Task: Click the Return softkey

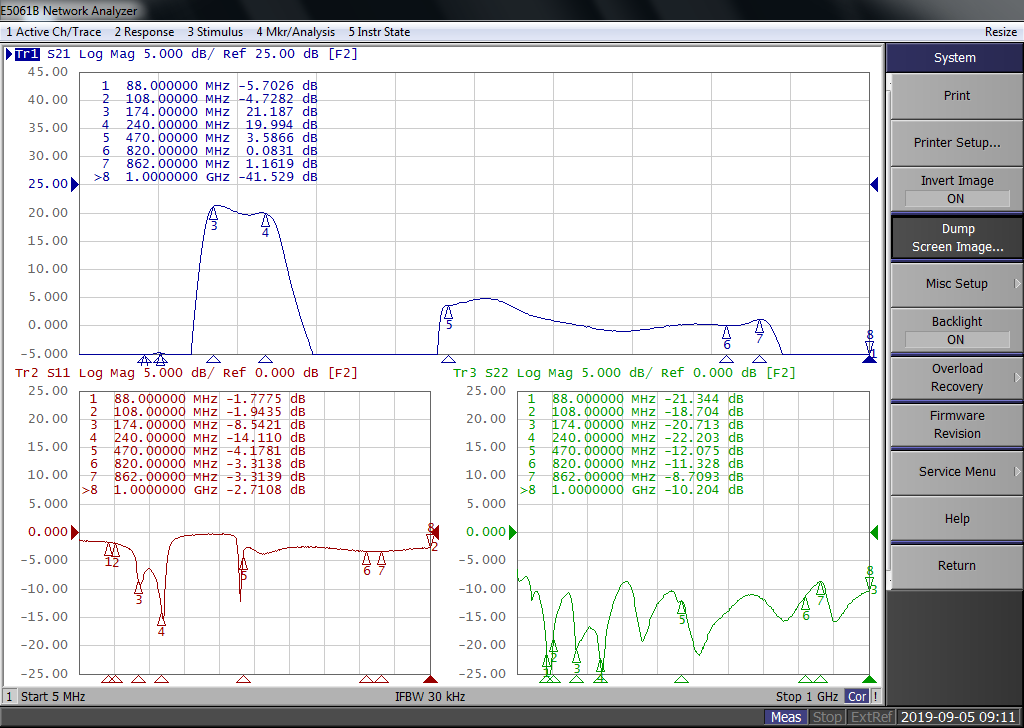Action: point(956,565)
